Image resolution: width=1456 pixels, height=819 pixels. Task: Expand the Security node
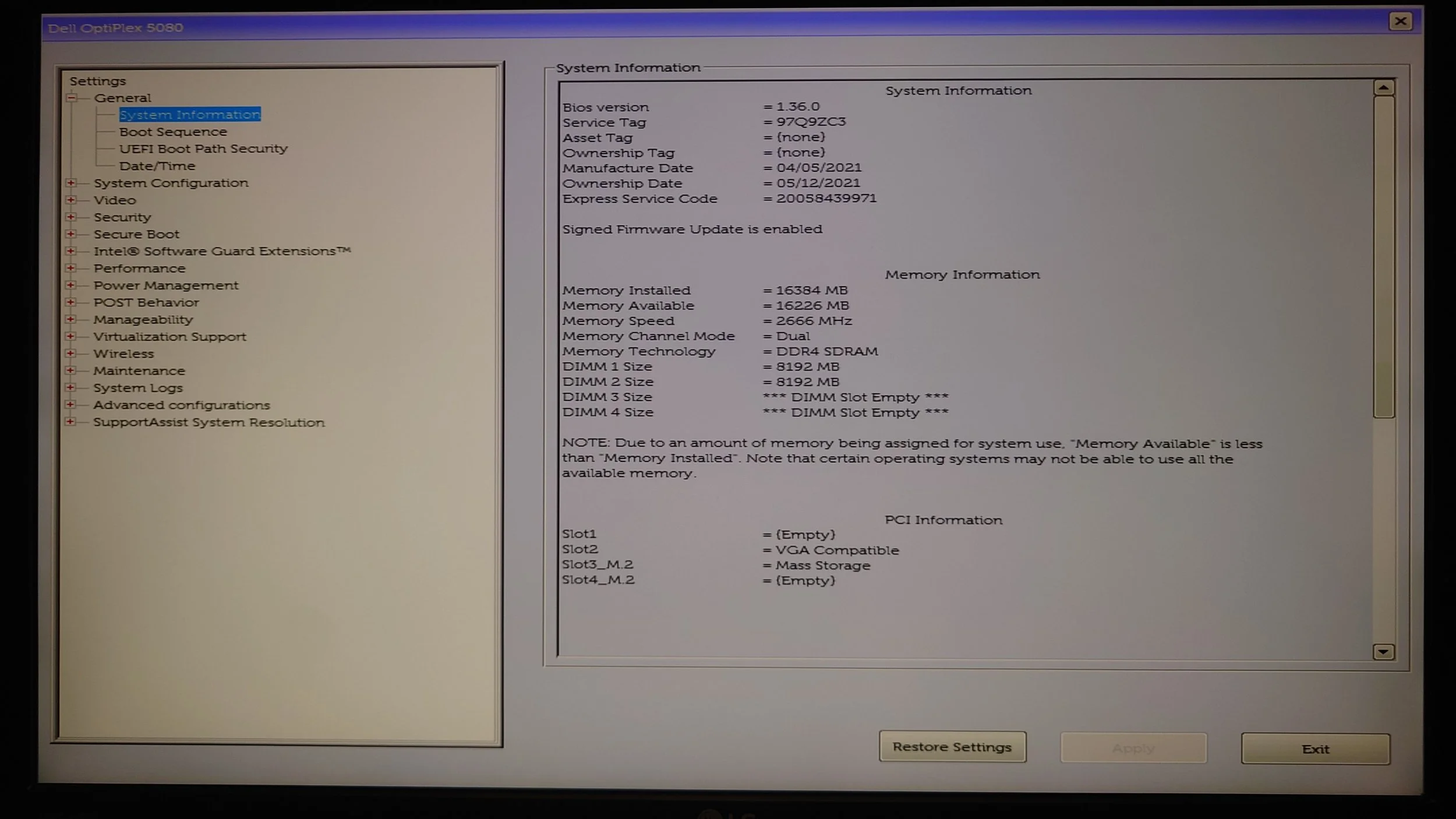71,217
